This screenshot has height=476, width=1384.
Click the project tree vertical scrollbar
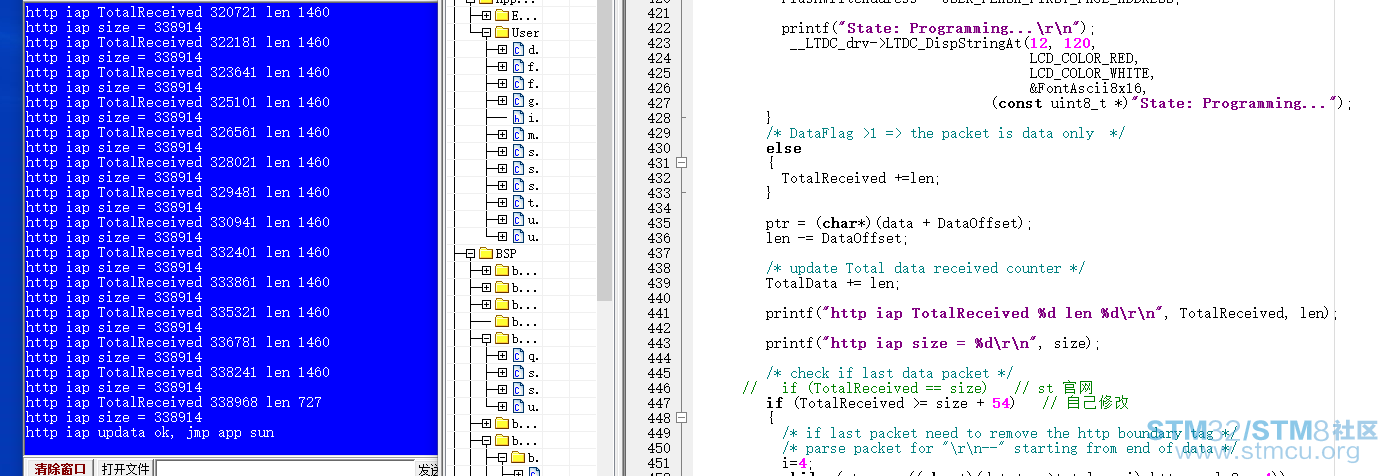[604, 150]
